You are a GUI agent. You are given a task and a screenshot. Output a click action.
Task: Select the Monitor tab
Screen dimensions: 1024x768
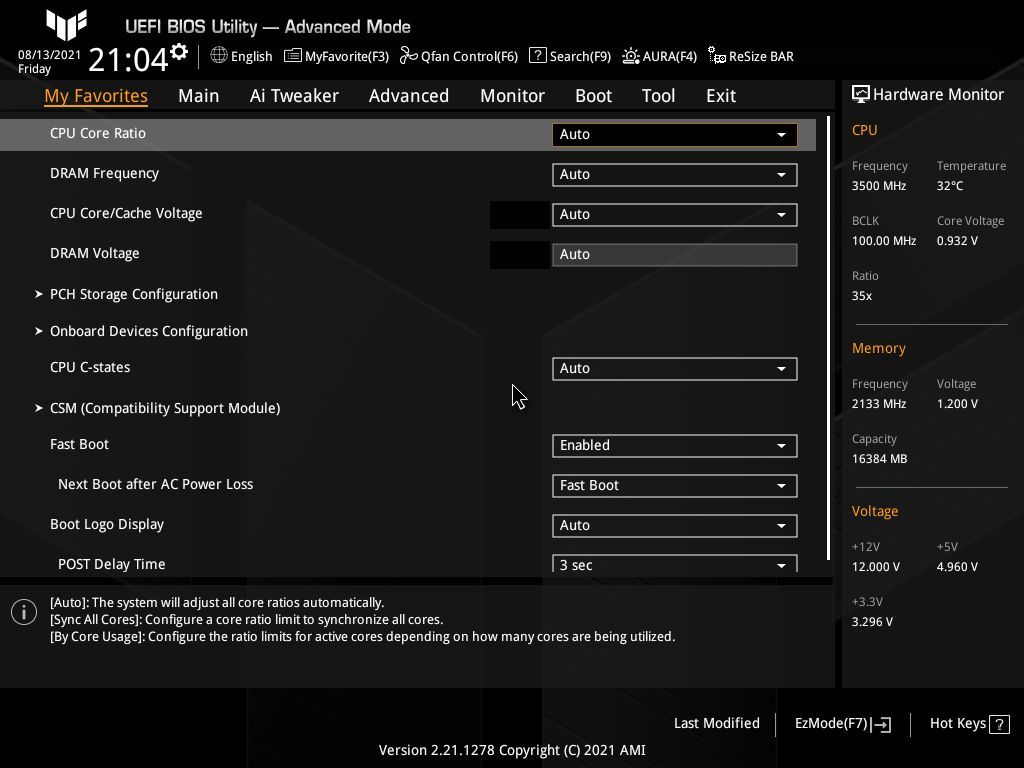pyautogui.click(x=512, y=96)
